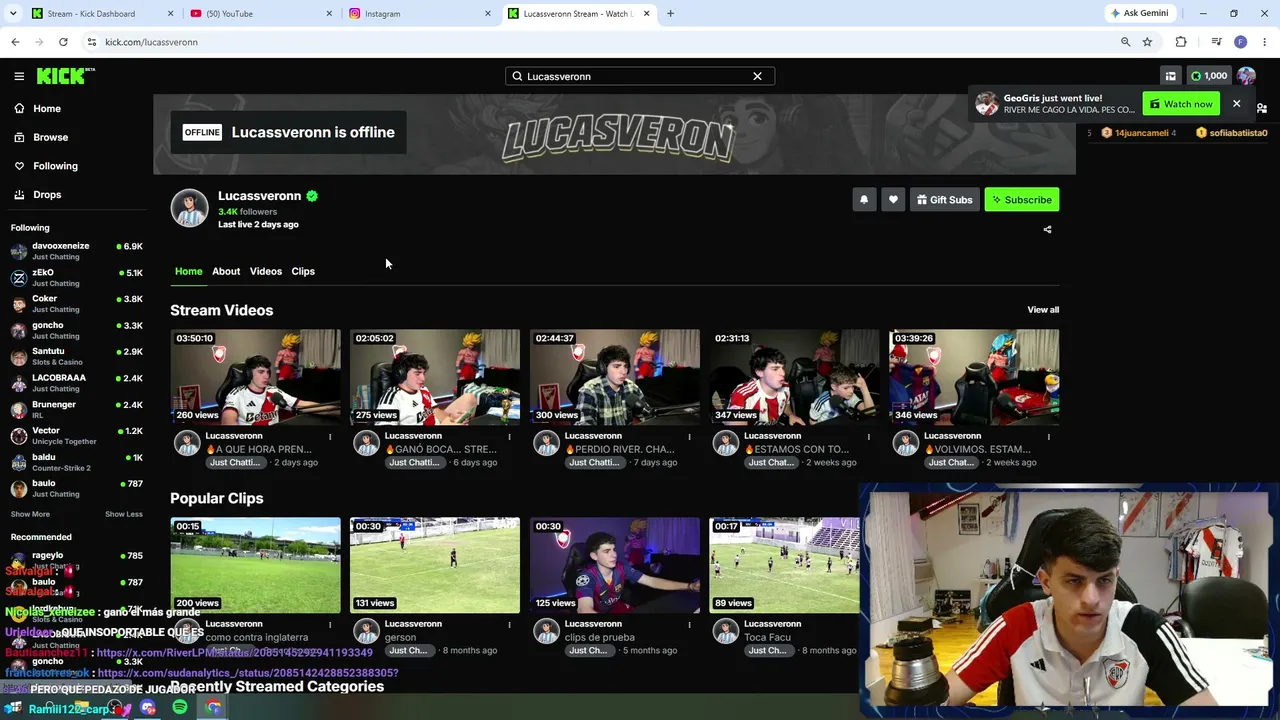Click the Gift Subs button
The height and width of the screenshot is (720, 1280).
point(944,200)
